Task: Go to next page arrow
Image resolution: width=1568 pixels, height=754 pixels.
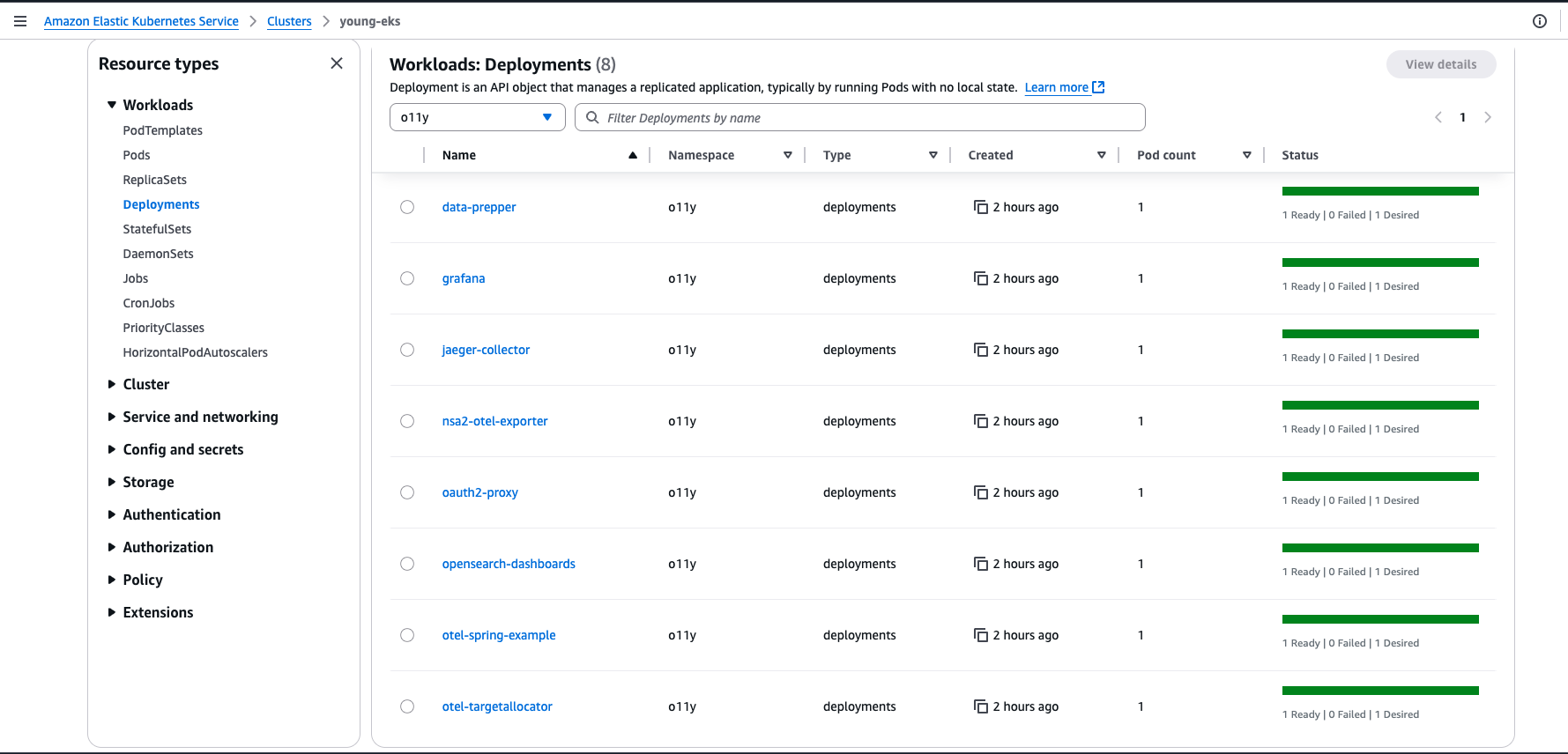Action: click(x=1488, y=117)
